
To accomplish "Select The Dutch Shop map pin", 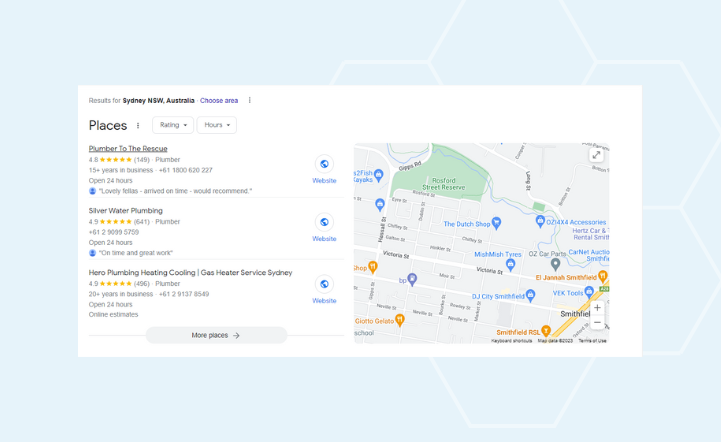I will [x=496, y=223].
